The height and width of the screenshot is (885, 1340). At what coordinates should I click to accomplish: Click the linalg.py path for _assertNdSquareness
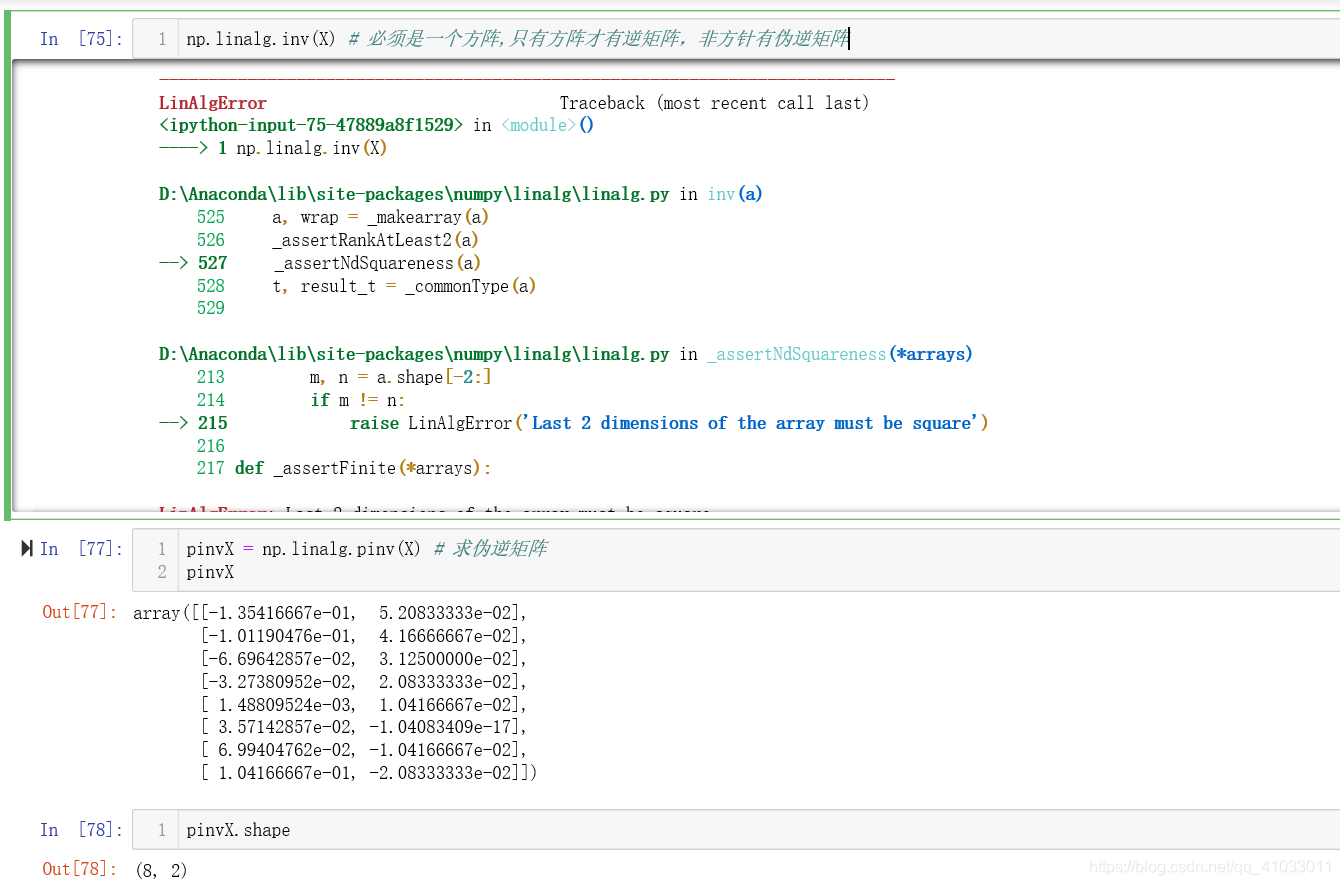tap(414, 354)
